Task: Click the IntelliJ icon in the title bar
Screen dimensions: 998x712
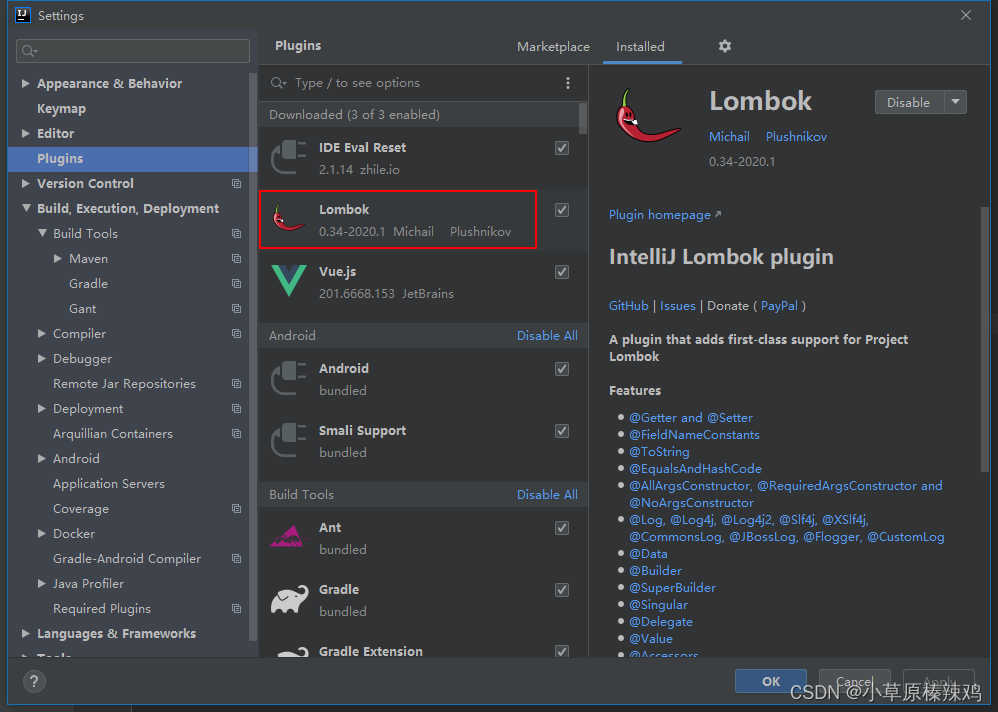Action: (23, 15)
